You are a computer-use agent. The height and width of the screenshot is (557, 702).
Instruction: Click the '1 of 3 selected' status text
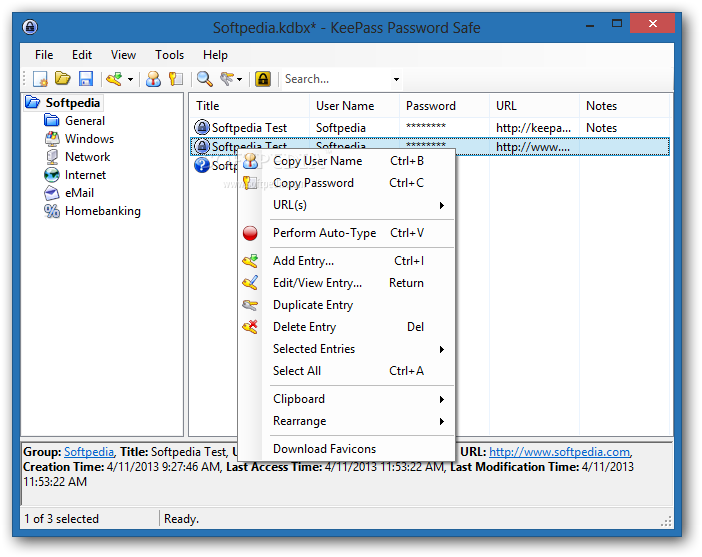[61, 519]
